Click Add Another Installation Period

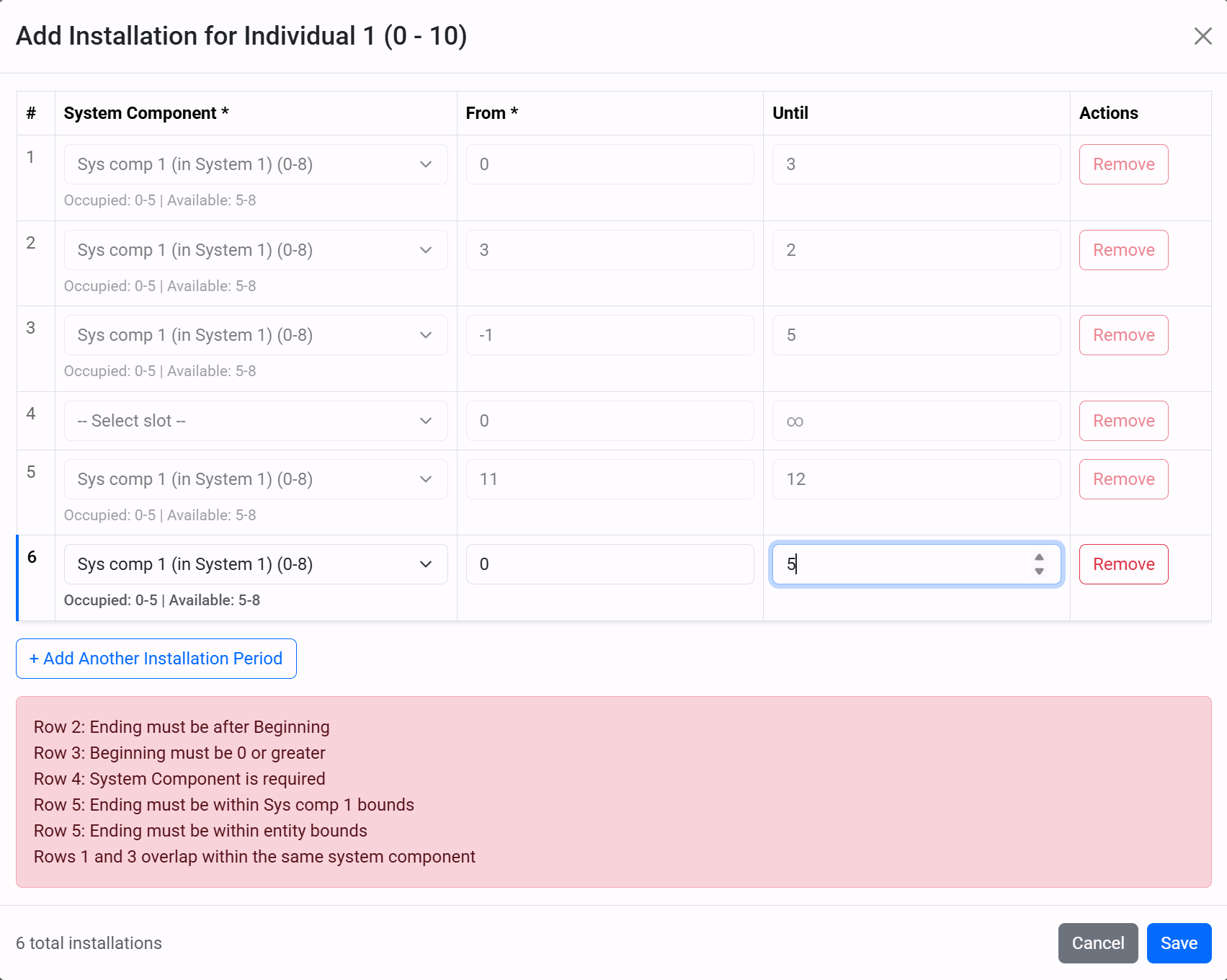[x=156, y=658]
